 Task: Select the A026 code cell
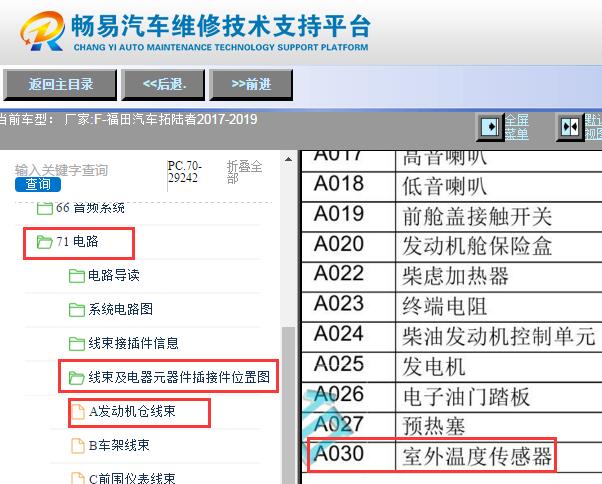pos(348,397)
